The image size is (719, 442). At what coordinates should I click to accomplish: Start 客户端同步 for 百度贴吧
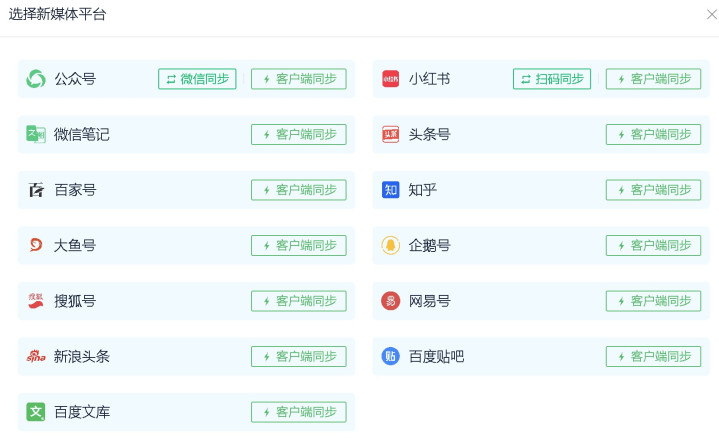click(x=653, y=356)
